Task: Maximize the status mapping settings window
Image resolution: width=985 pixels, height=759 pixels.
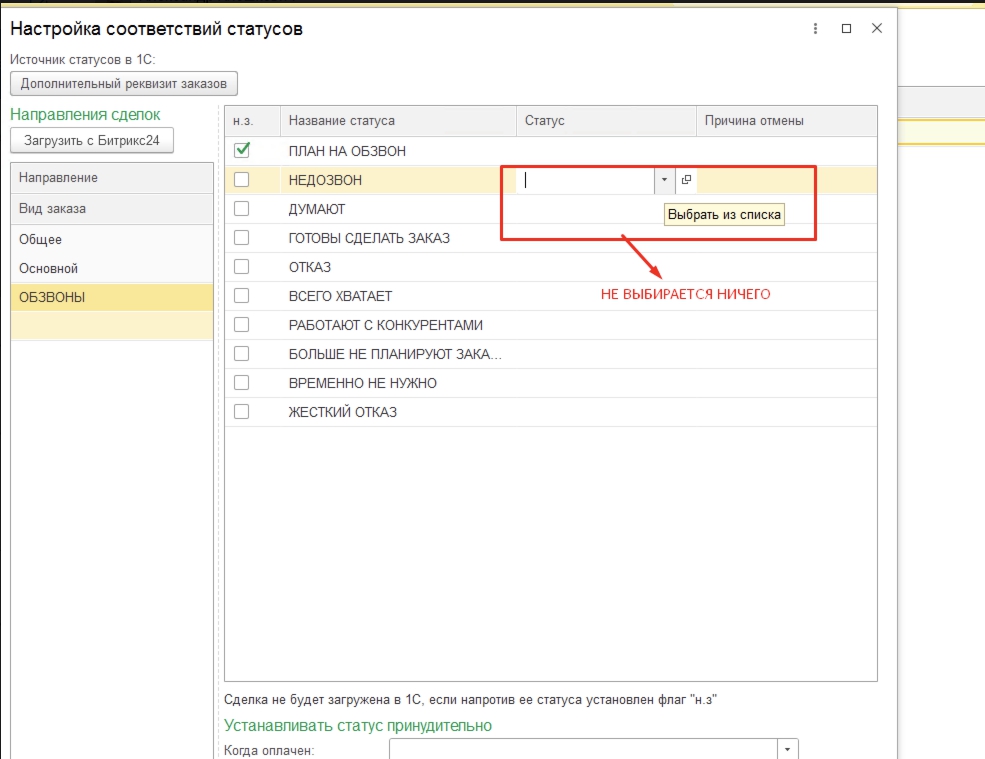Action: (x=846, y=29)
